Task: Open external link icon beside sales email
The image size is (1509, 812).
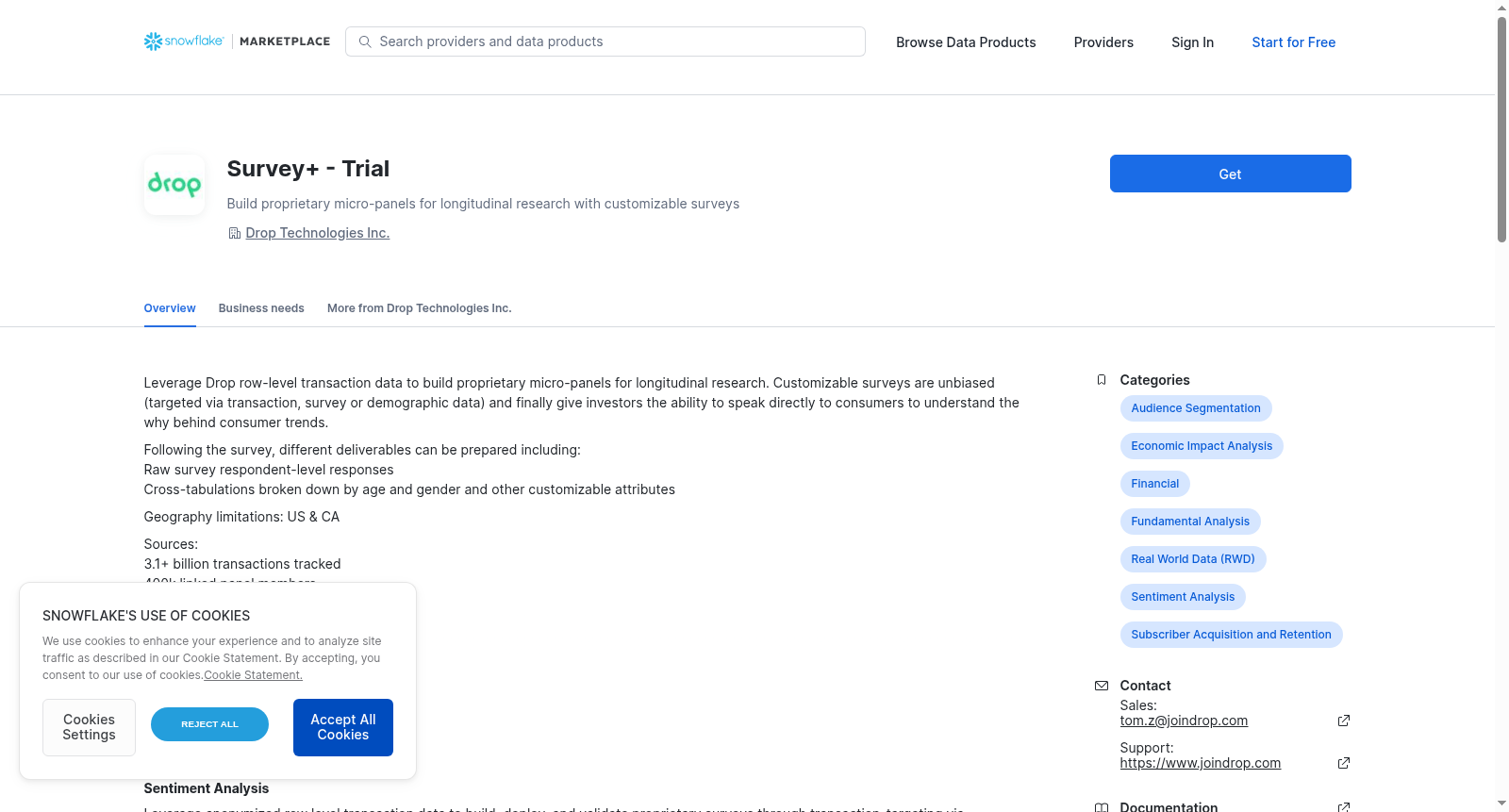Action: tap(1344, 721)
